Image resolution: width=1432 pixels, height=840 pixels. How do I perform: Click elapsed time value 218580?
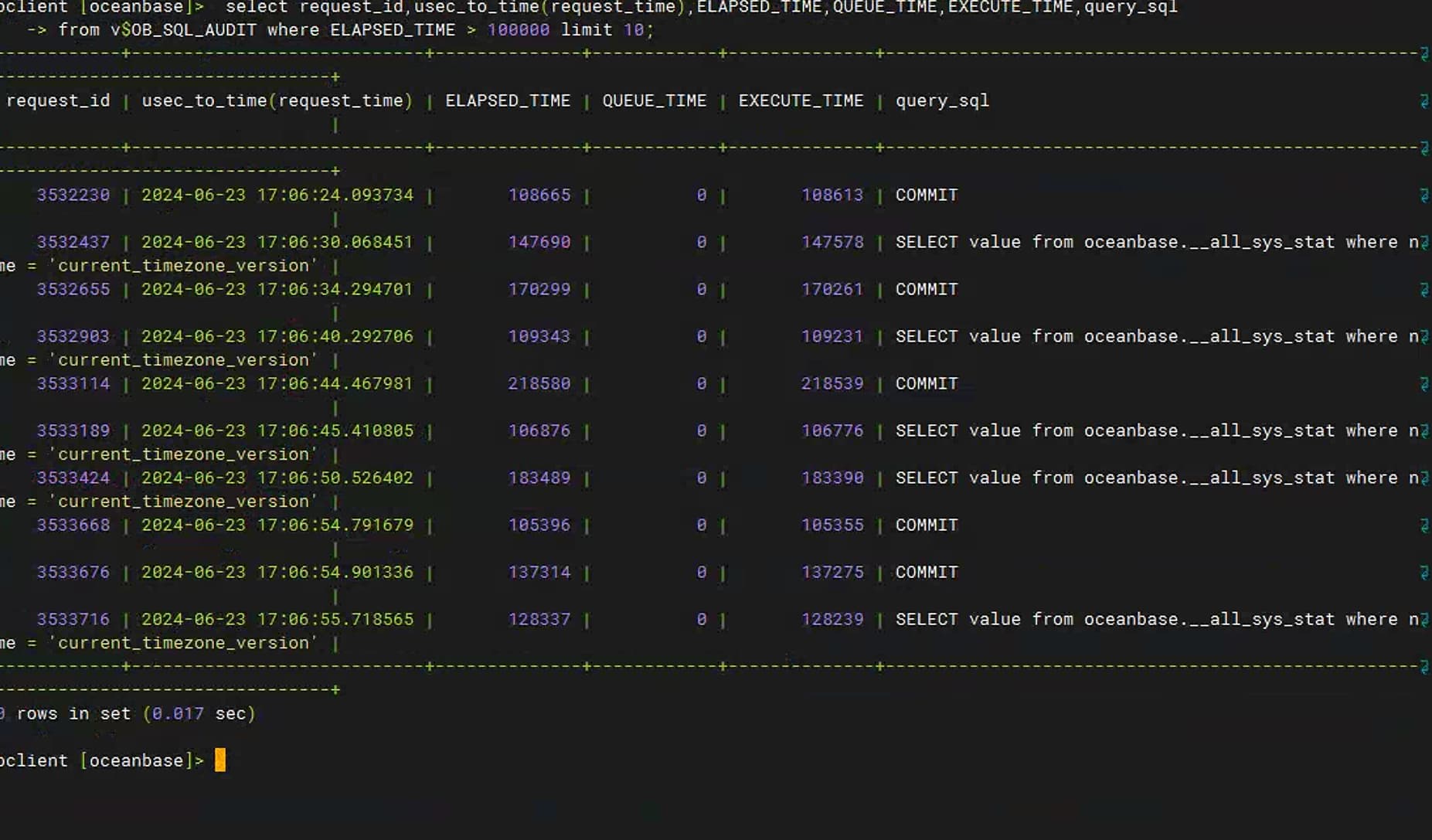click(539, 383)
